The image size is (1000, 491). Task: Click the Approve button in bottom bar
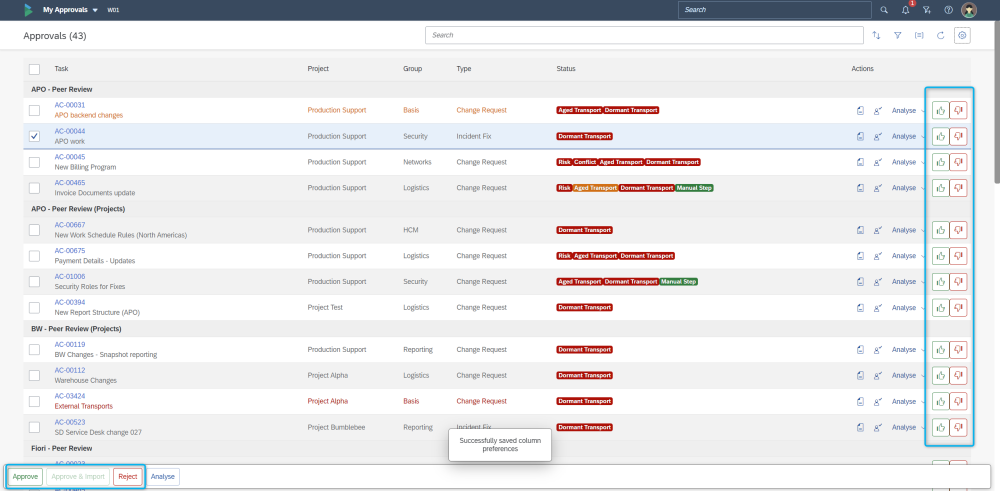(26, 477)
